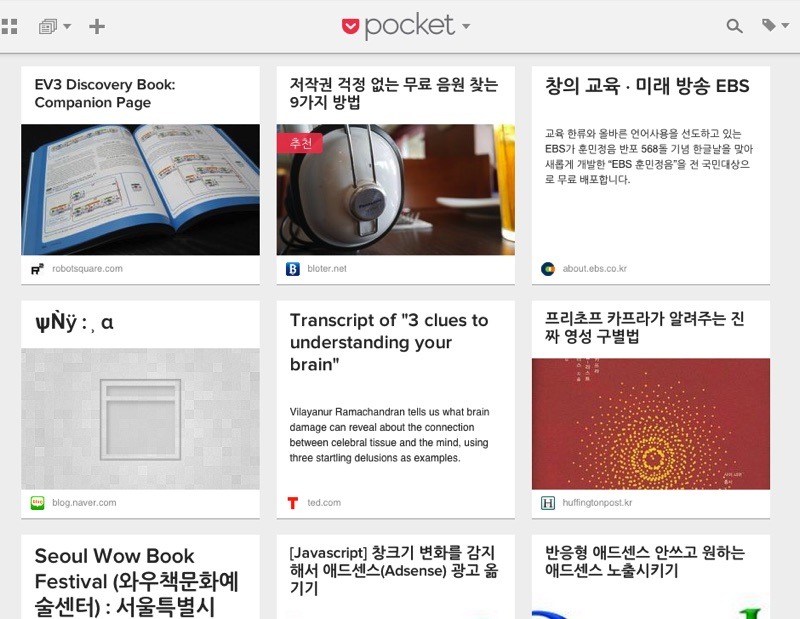The height and width of the screenshot is (619, 800).
Task: Open the robotsquare.com source link
Action: tap(87, 268)
